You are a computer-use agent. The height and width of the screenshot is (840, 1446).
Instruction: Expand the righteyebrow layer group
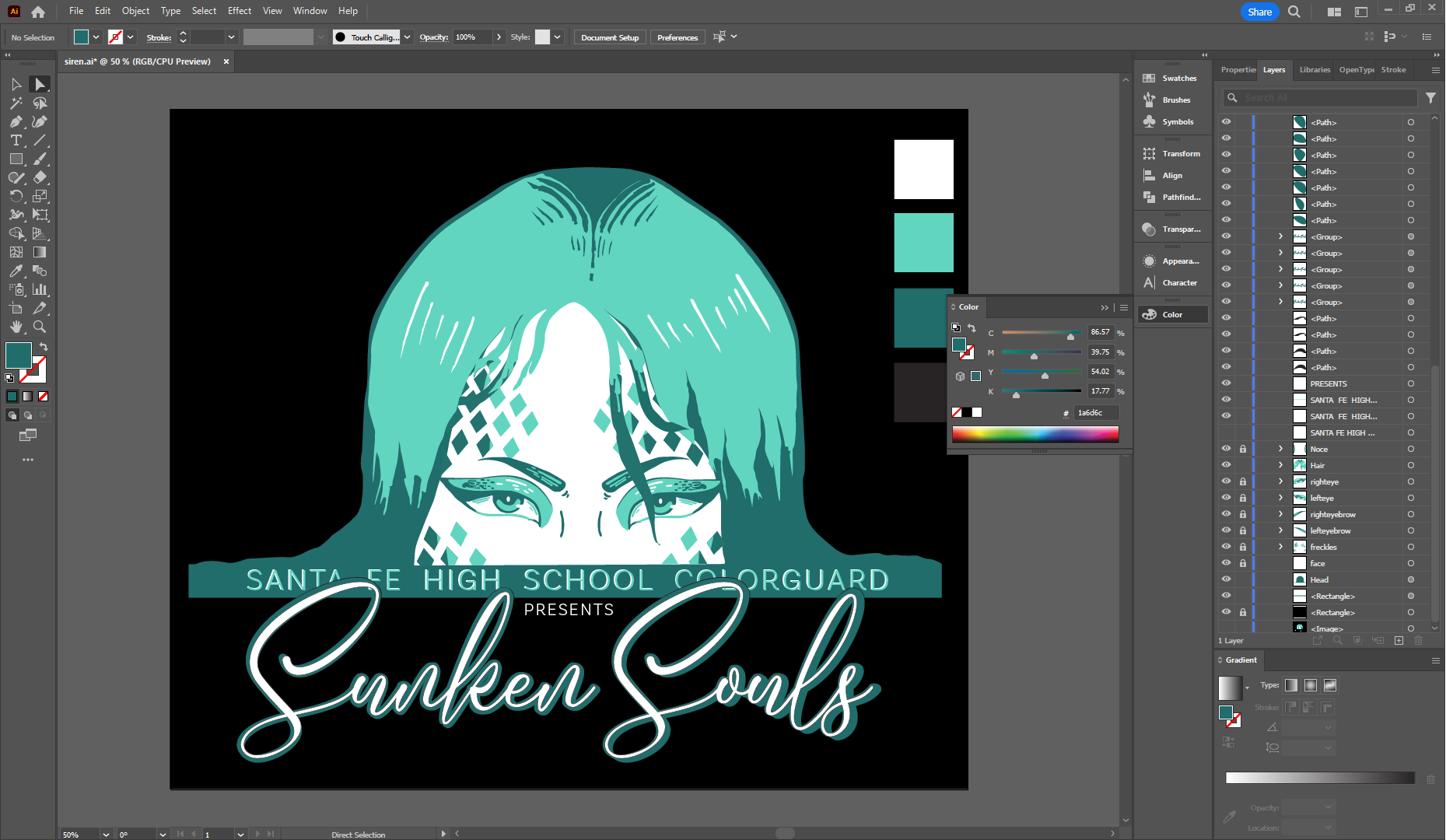pos(1280,514)
